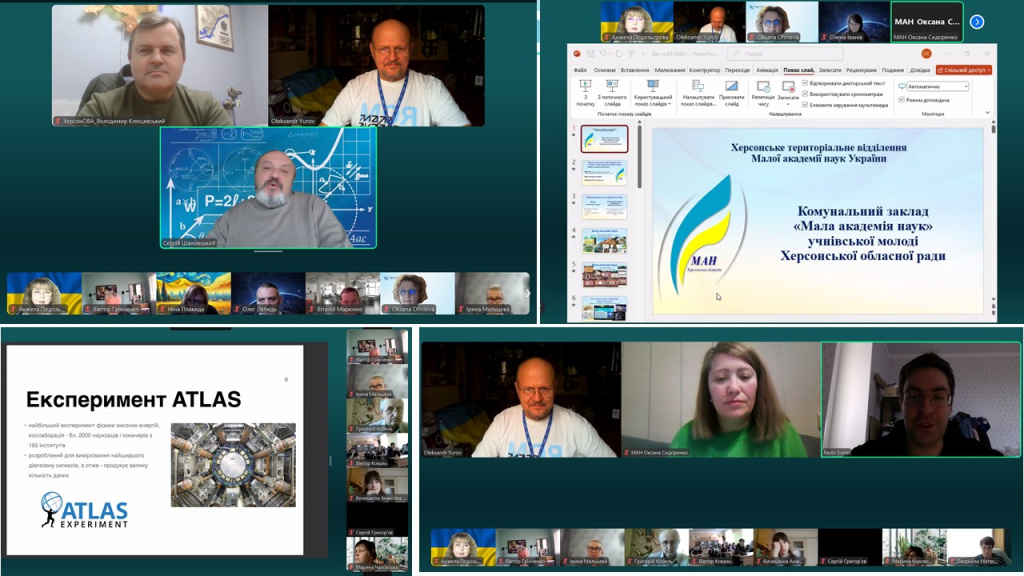This screenshot has height=576, width=1024.
Task: Click the 'Сергій Григор'єв' tile in bottom strip
Action: tap(849, 547)
